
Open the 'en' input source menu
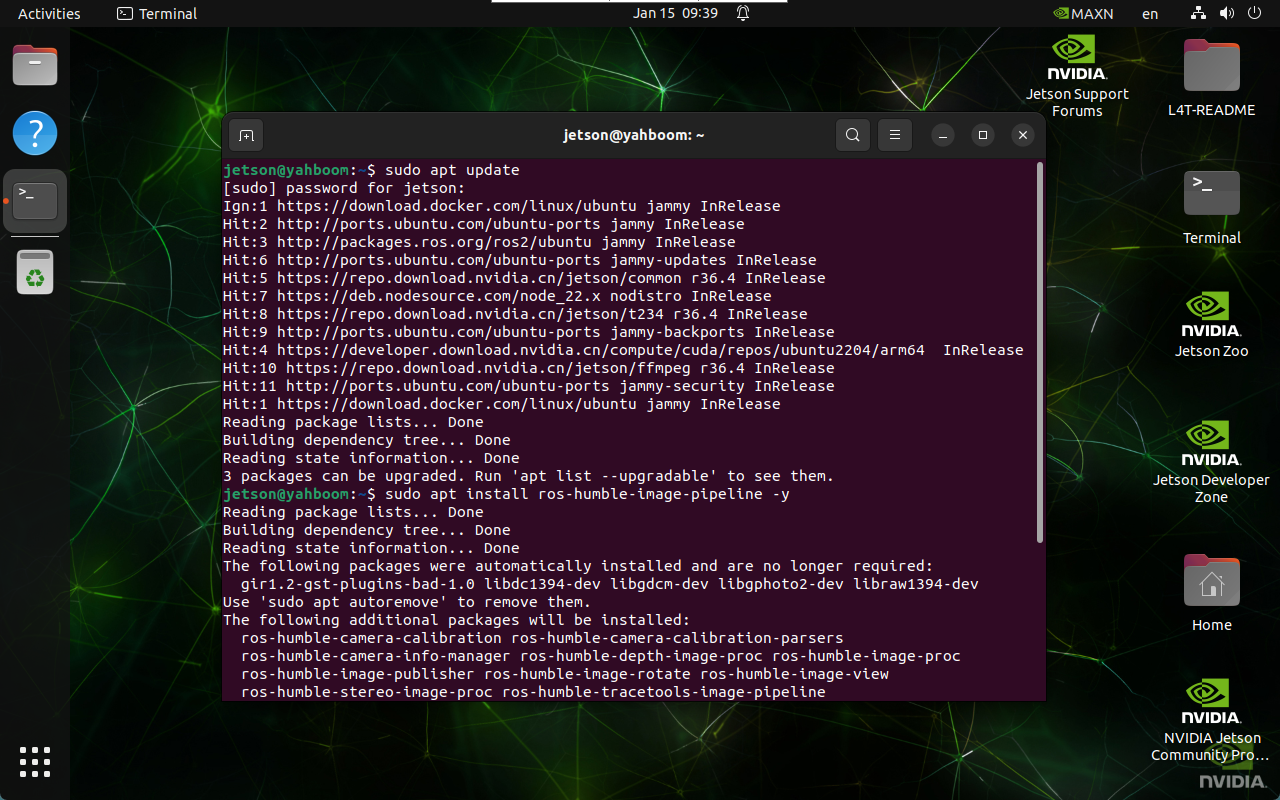(1150, 14)
